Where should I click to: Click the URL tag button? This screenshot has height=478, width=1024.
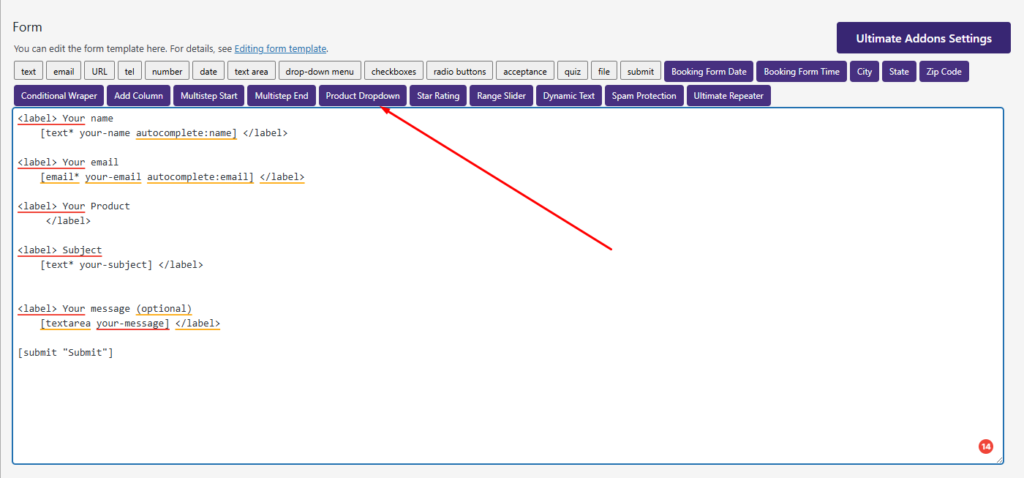(100, 71)
